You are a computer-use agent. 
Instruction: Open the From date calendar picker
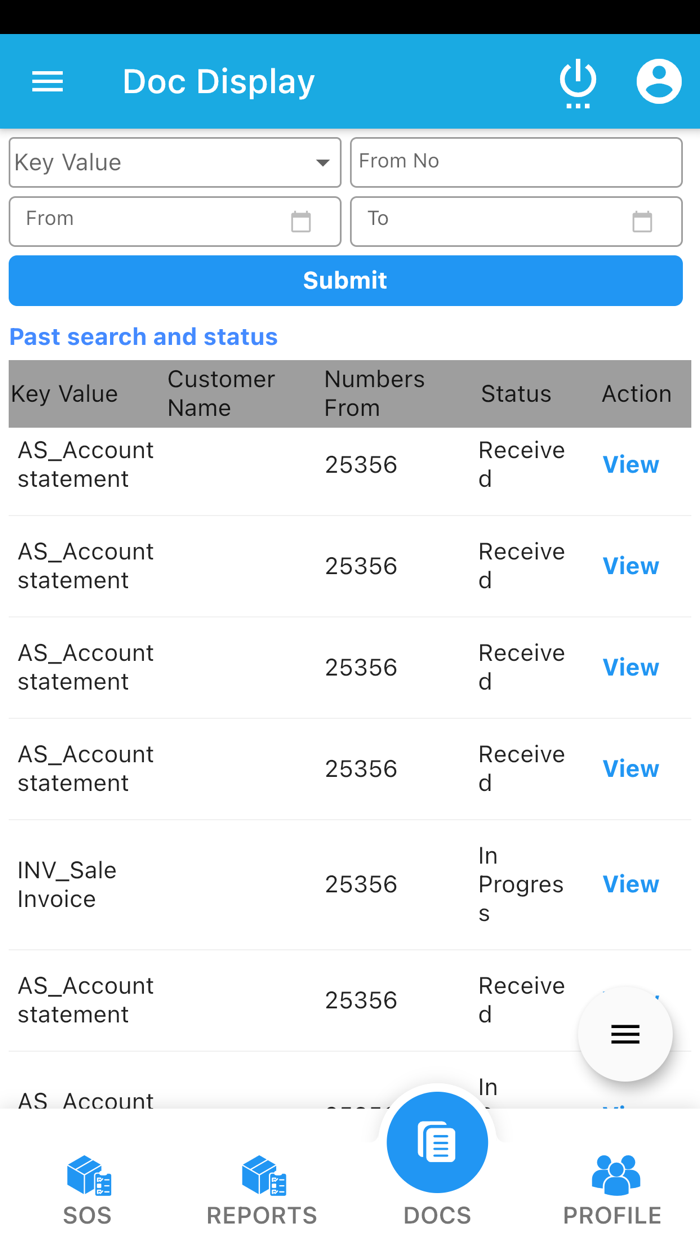click(301, 222)
